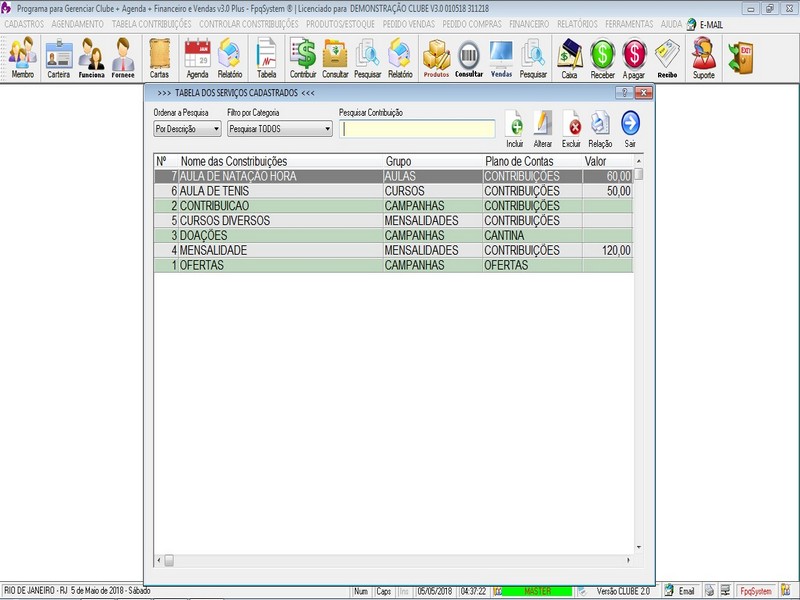Click Alterar pencil icon
The image size is (800, 600).
click(x=542, y=129)
